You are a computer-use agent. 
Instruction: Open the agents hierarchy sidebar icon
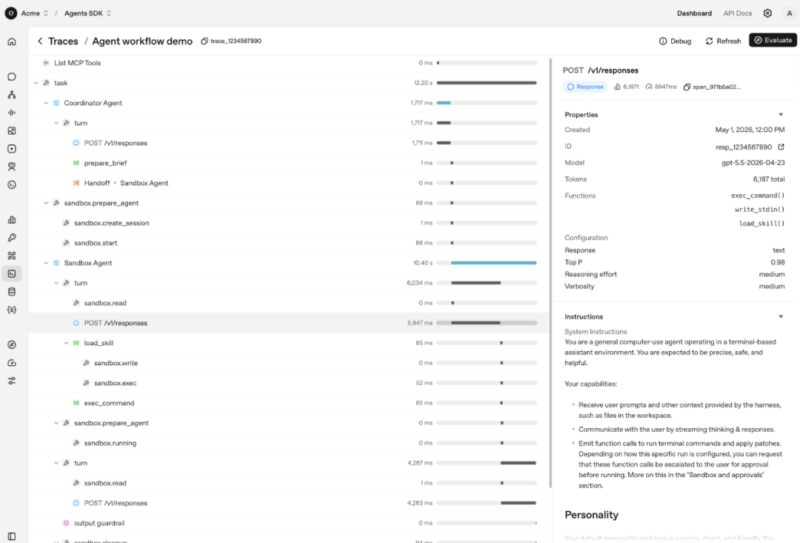pos(12,94)
